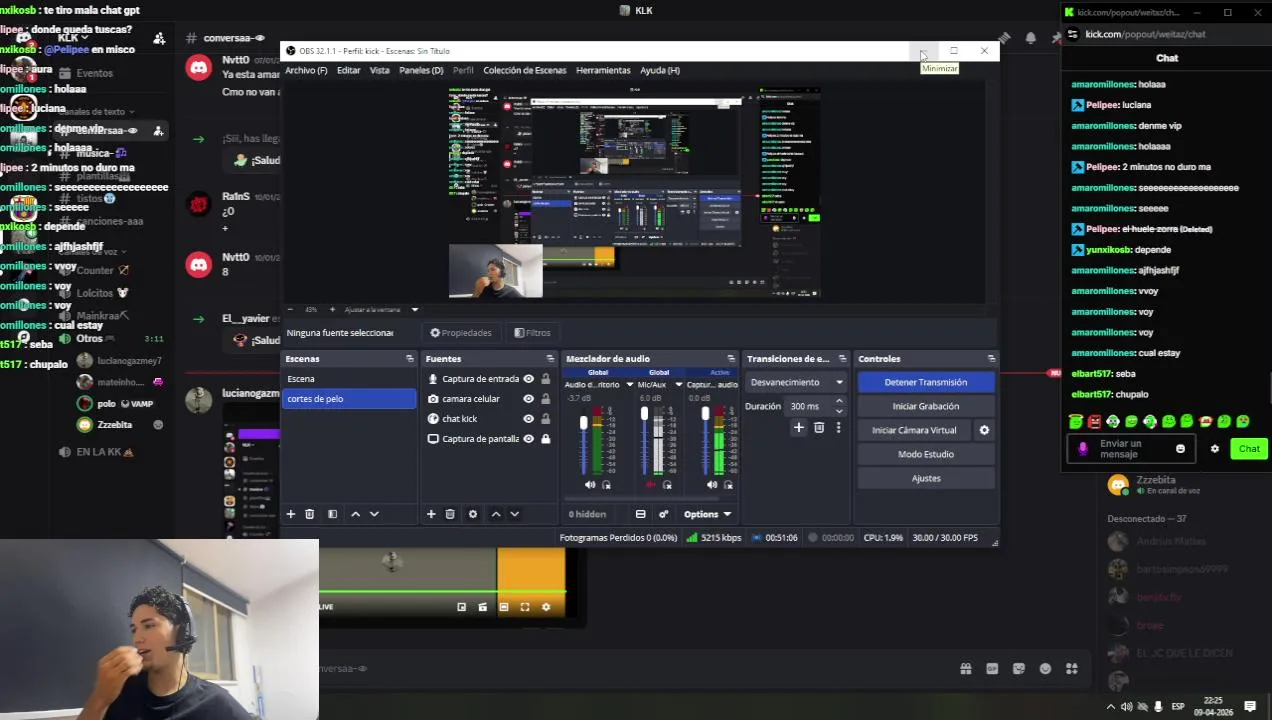Hide the chat kick source

528,419
